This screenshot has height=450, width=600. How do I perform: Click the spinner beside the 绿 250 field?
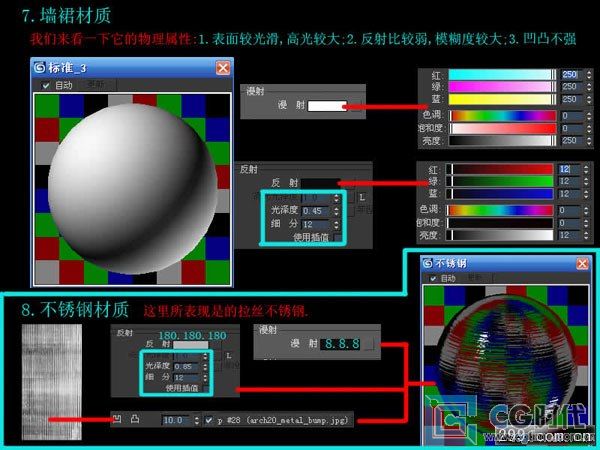coord(589,87)
